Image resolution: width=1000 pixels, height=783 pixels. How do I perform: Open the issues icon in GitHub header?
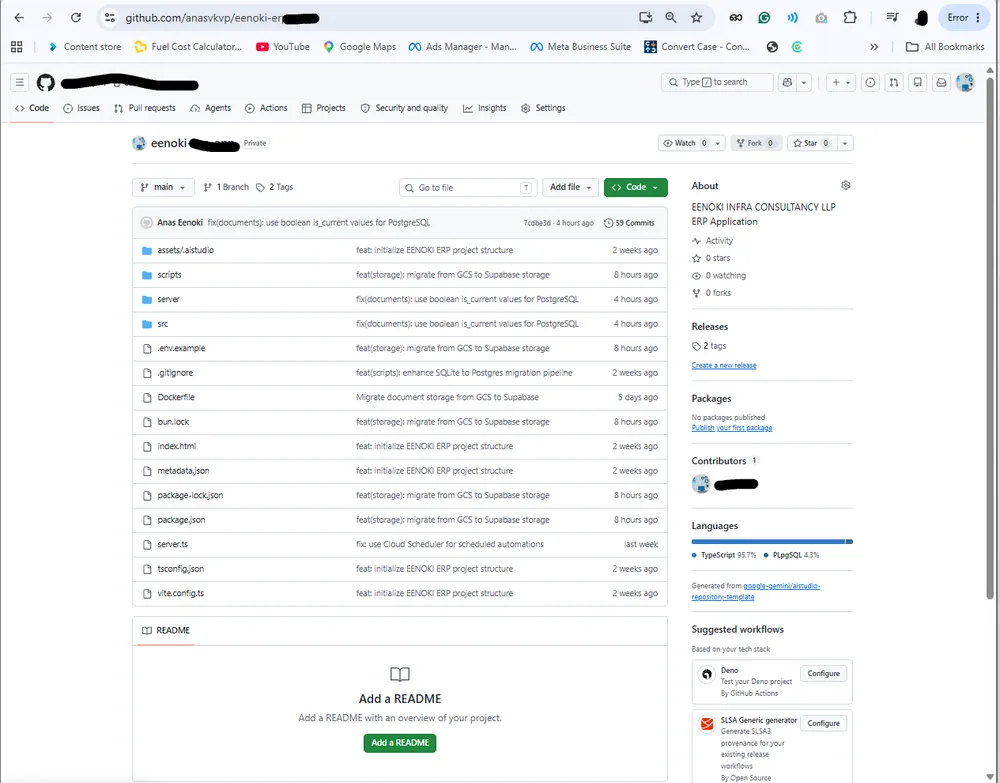pyautogui.click(x=871, y=82)
